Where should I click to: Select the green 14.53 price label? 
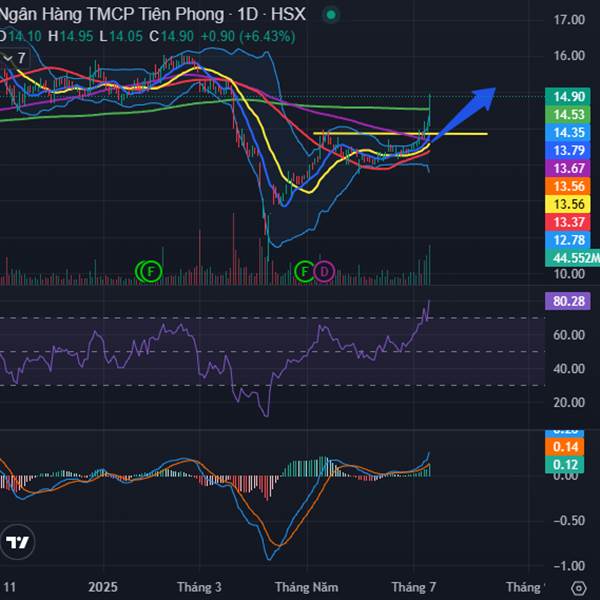pos(568,114)
